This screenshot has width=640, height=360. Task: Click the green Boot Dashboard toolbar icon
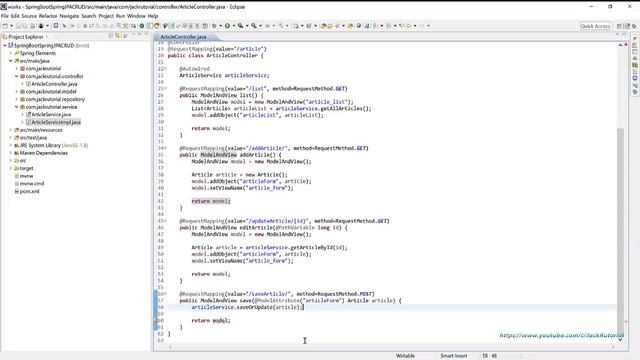pyautogui.click(x=142, y=26)
